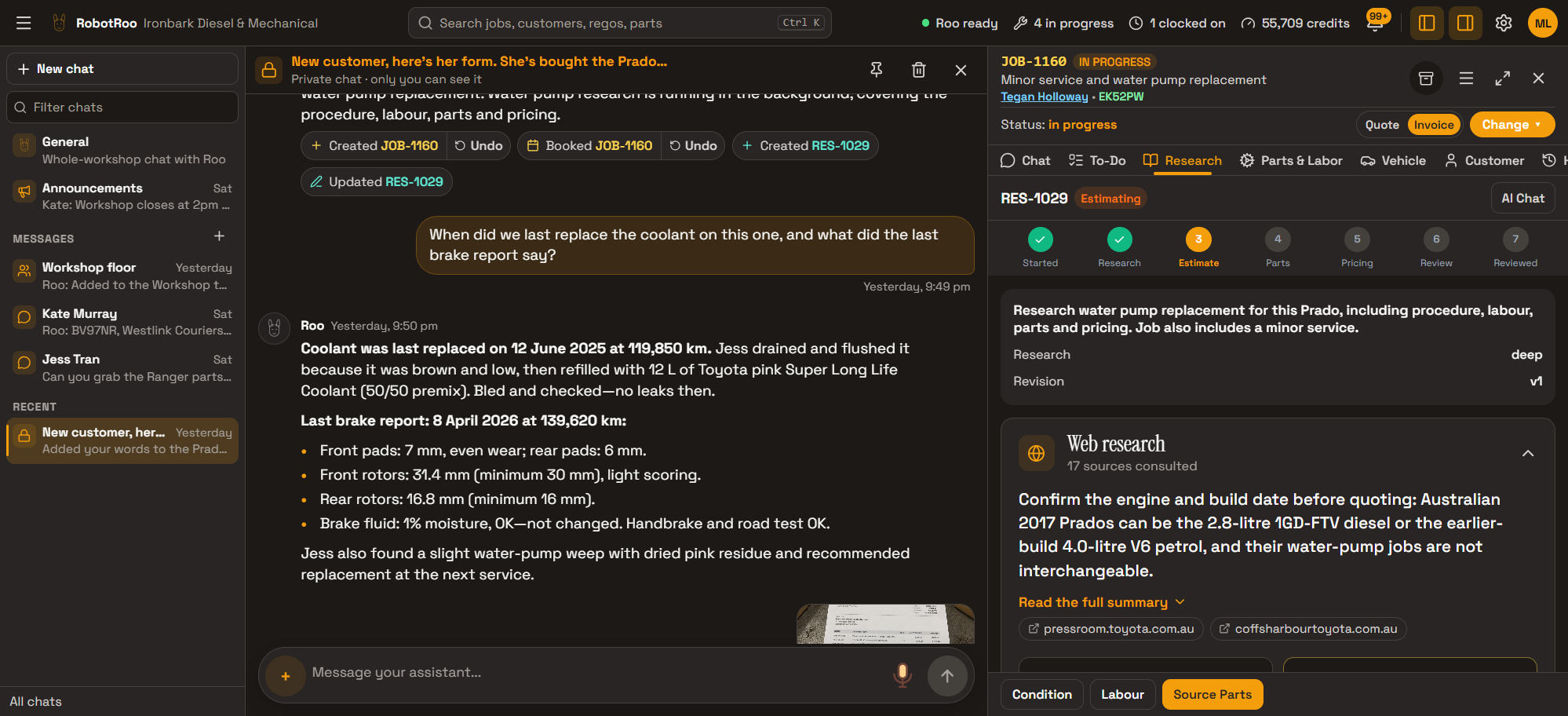Collapse the Web research section
The width and height of the screenshot is (1568, 716).
pyautogui.click(x=1528, y=453)
